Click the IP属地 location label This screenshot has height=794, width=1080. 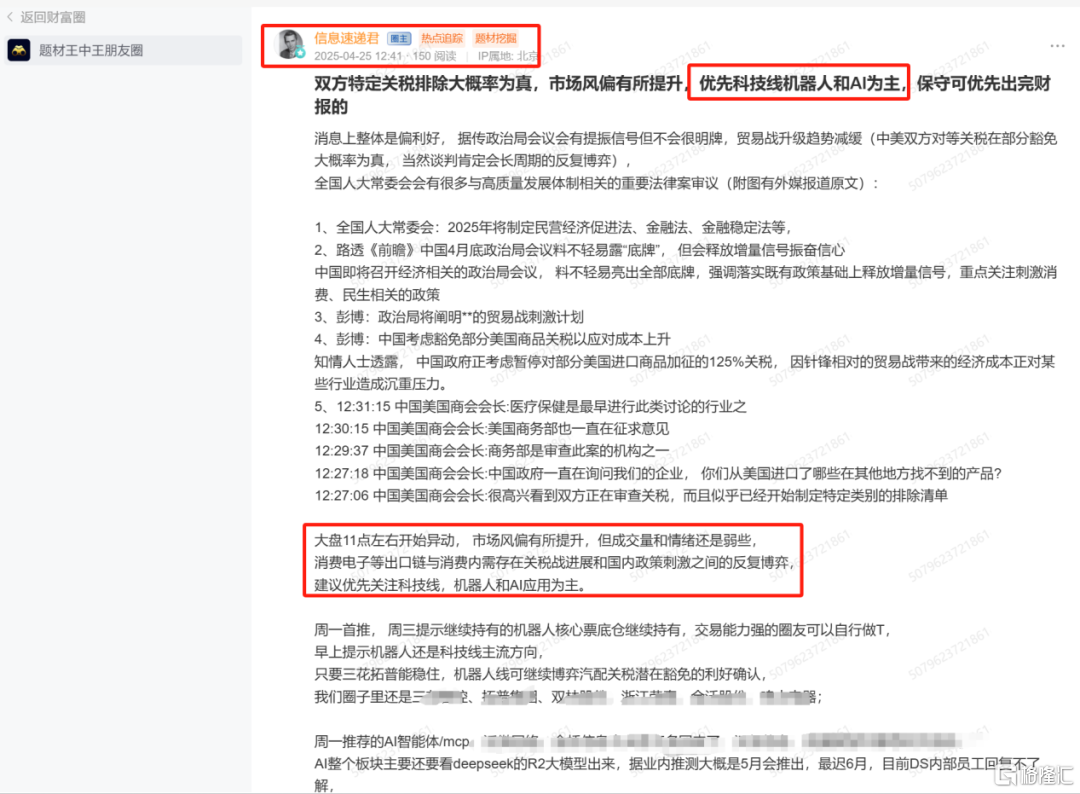pyautogui.click(x=508, y=56)
